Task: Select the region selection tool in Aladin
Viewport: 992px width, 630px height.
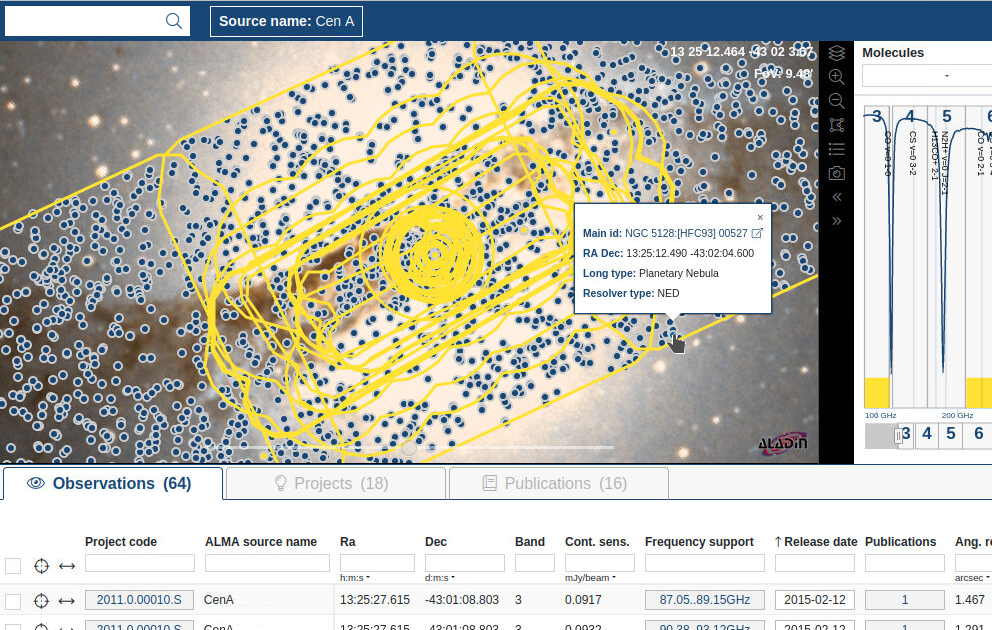Action: [836, 124]
